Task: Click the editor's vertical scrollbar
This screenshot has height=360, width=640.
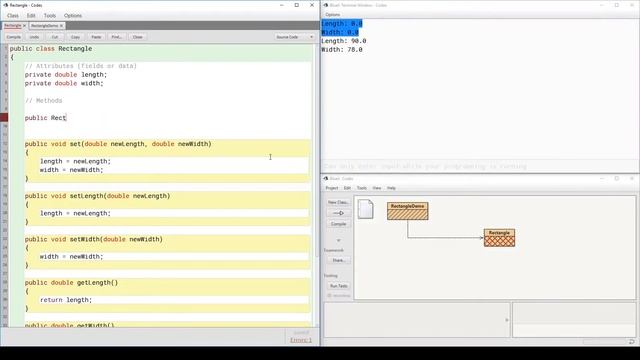Action: [x=317, y=151]
